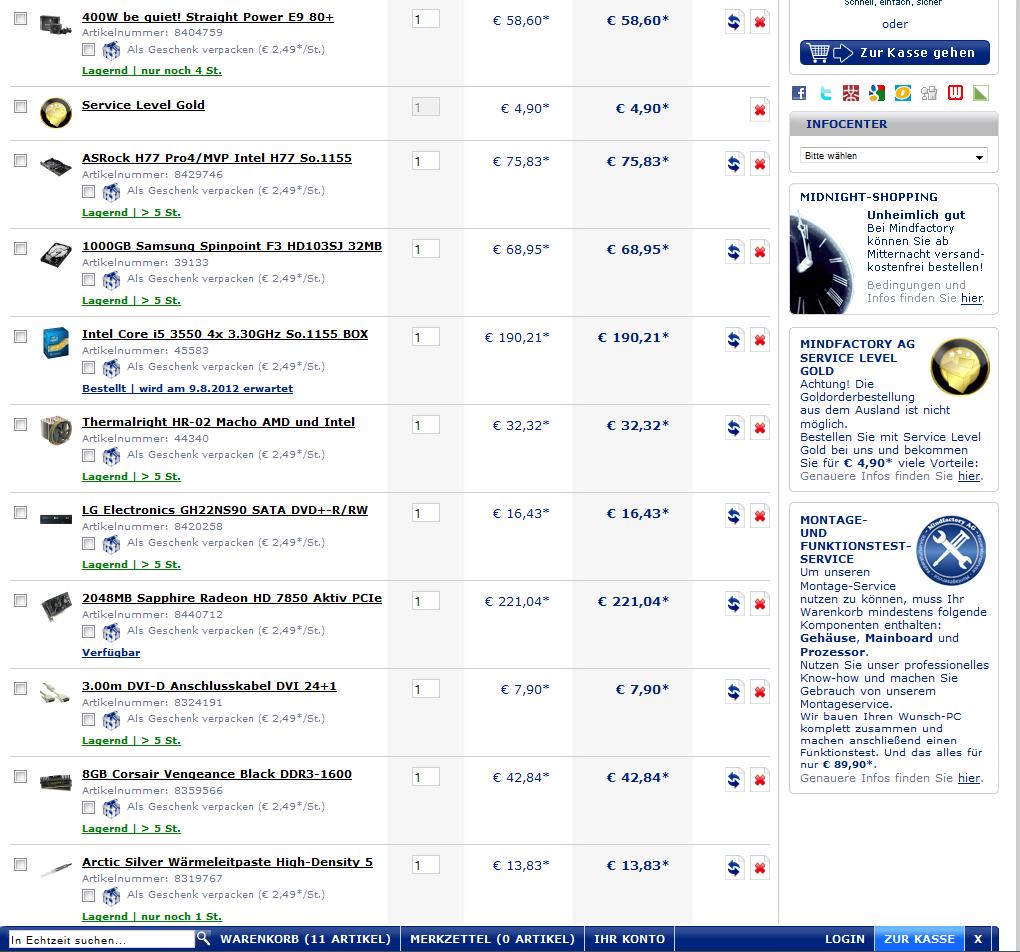This screenshot has width=1020, height=952.
Task: Open 2048MB Sapphire Radeon HD 7850 product link
Action: click(232, 598)
